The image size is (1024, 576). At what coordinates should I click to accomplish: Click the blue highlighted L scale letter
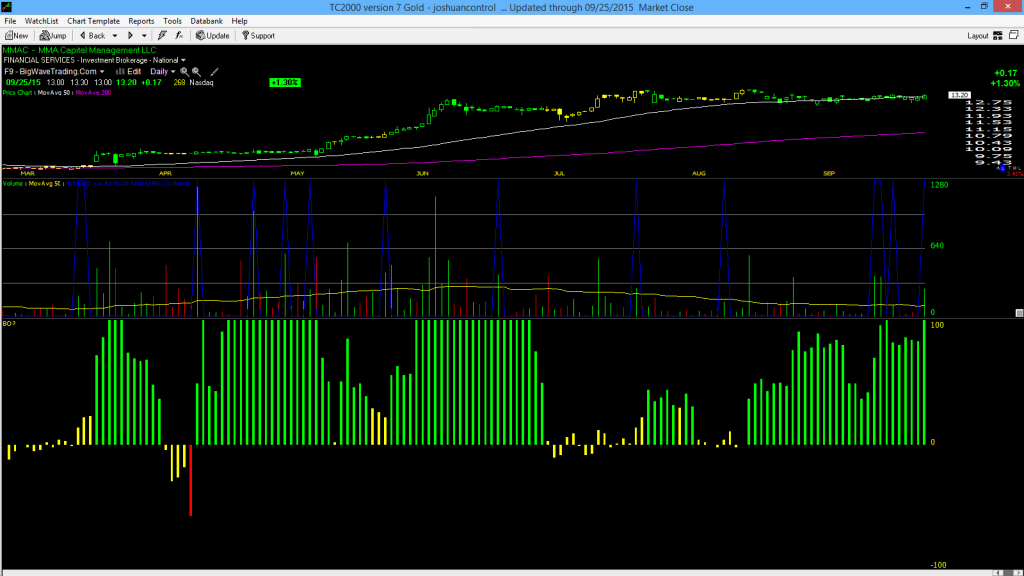tap(1002, 168)
